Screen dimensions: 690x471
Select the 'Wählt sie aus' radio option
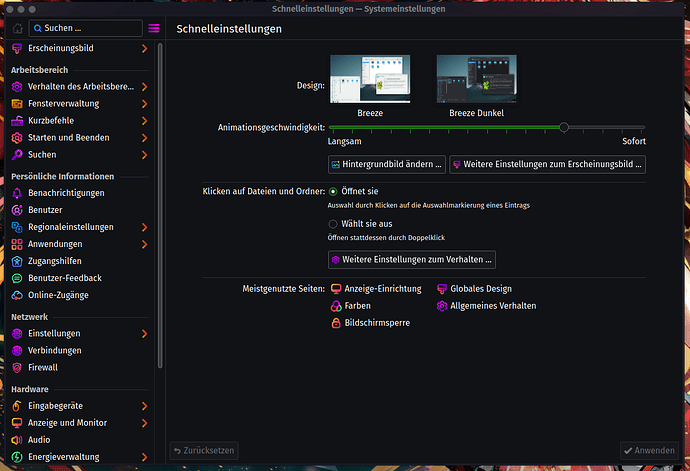pos(333,224)
